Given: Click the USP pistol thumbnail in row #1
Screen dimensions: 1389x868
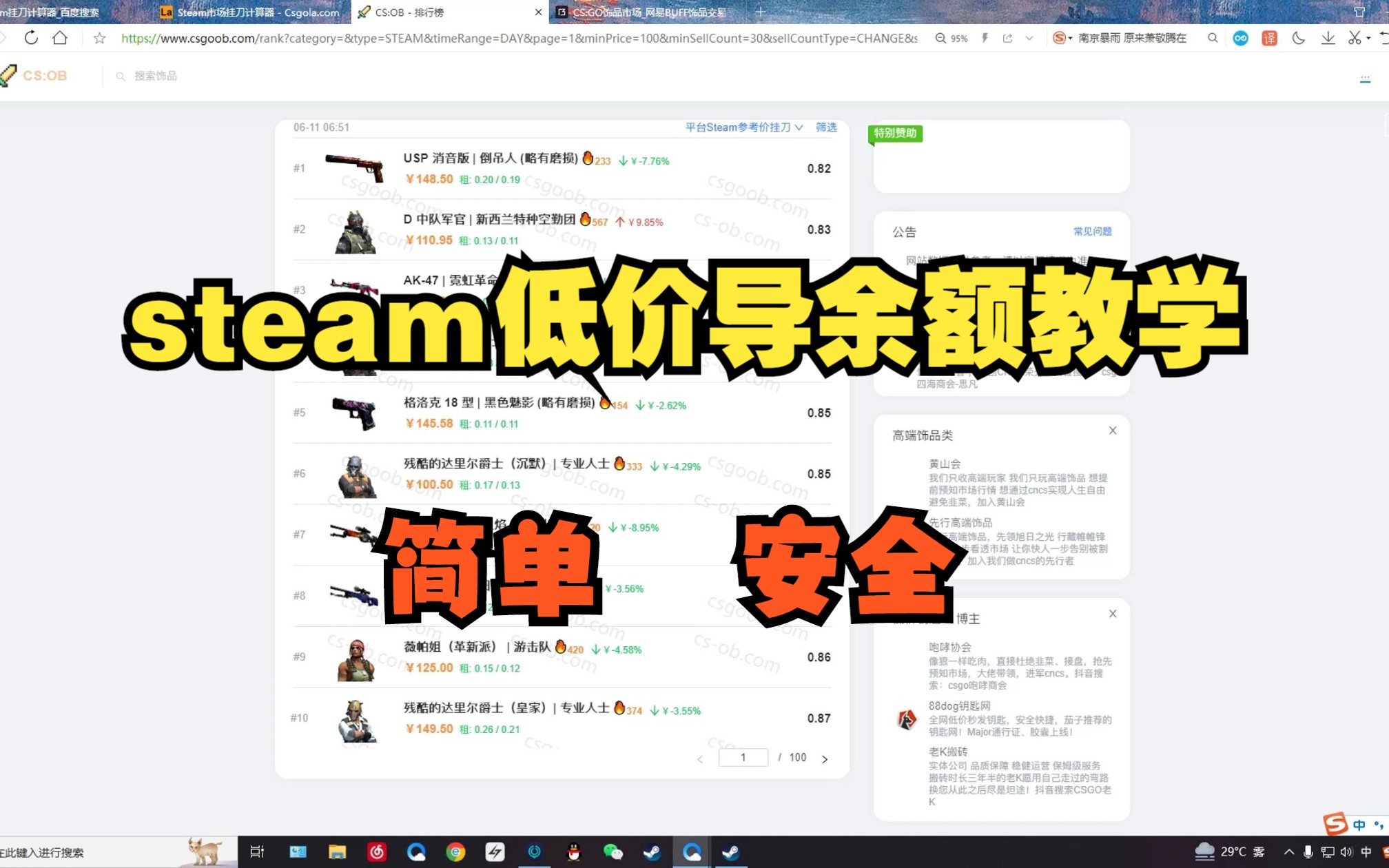Looking at the screenshot, I should [x=354, y=168].
